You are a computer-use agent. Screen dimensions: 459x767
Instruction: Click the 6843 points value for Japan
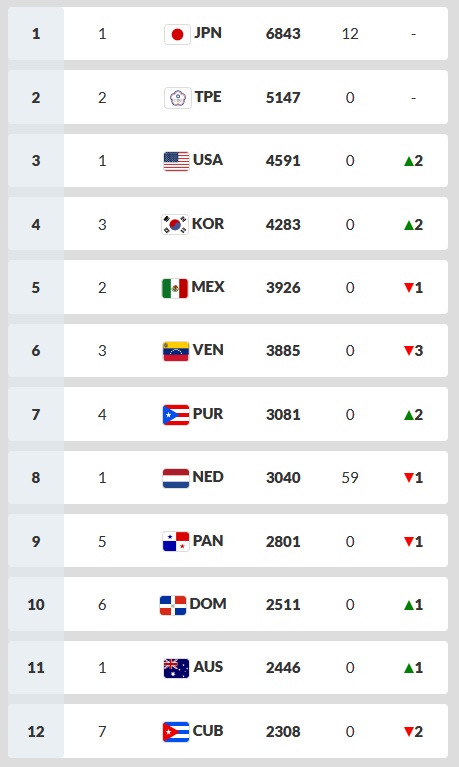(x=283, y=34)
